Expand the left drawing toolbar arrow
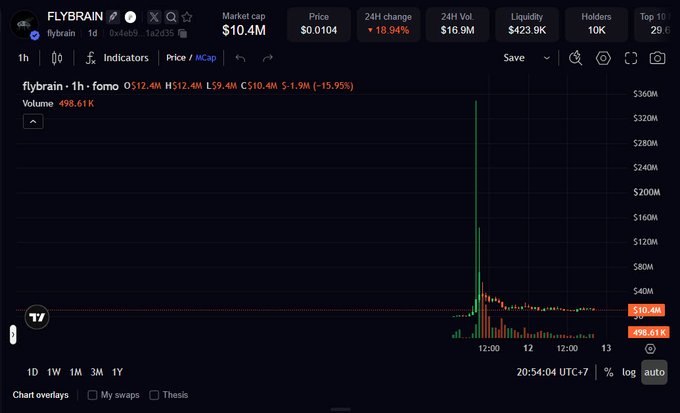680x413 pixels. [13, 334]
